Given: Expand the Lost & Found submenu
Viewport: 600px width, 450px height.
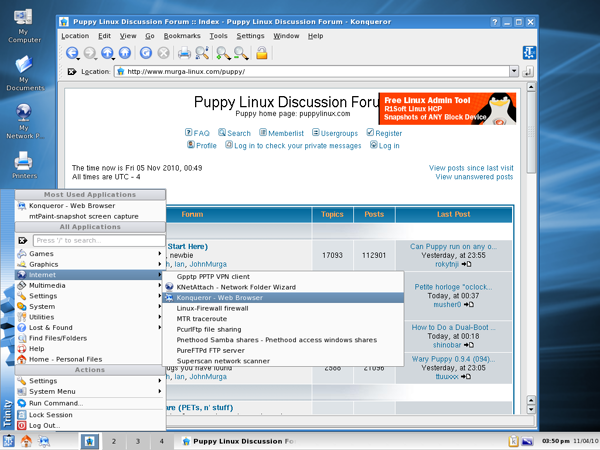Looking at the screenshot, I should click(90, 328).
